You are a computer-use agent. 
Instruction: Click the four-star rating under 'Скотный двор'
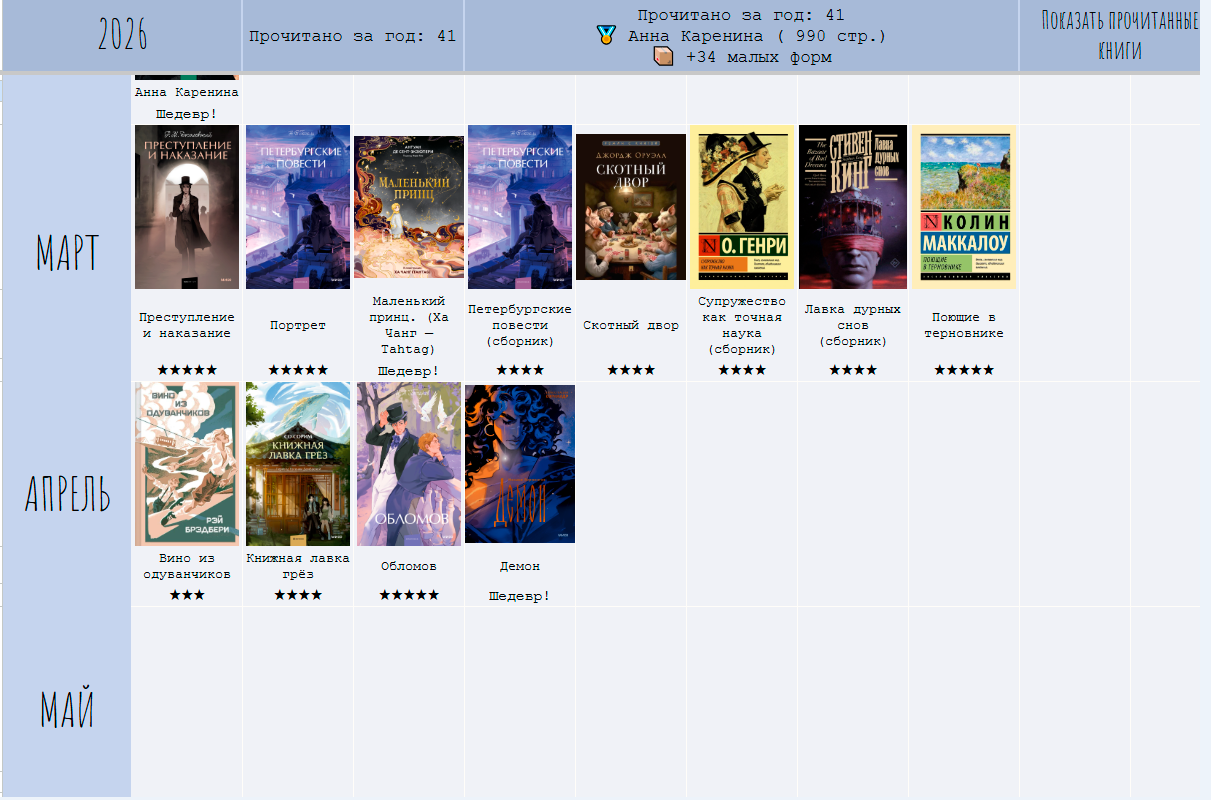[631, 370]
